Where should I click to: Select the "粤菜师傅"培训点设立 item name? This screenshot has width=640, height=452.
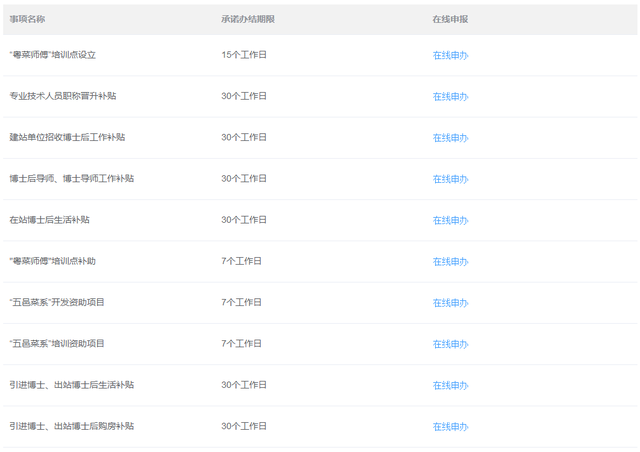52,55
